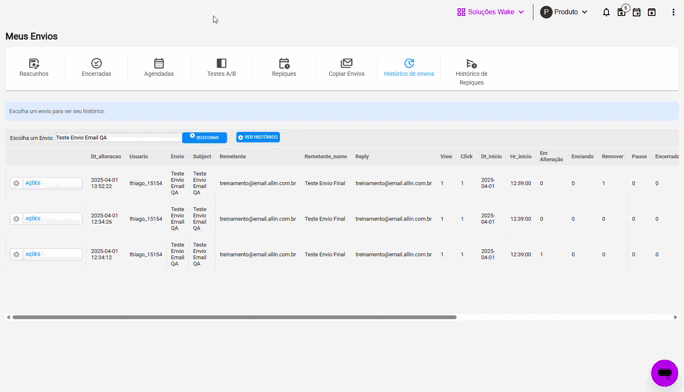The width and height of the screenshot is (684, 392).
Task: Open AÇÕES dropdown for 12:34:26 row
Action: pyautogui.click(x=46, y=218)
